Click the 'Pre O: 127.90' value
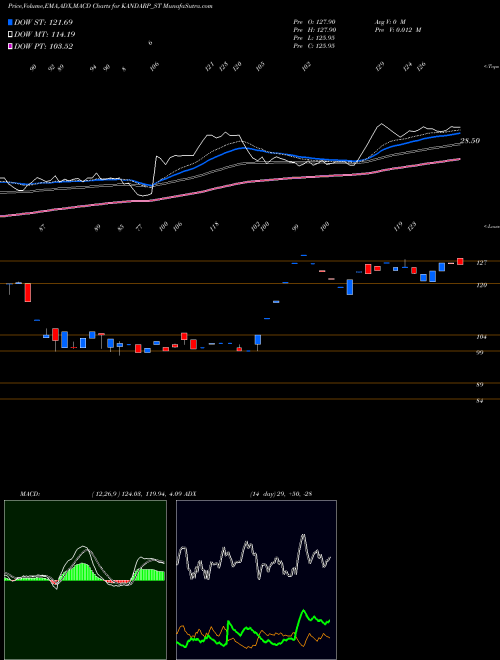Image resolution: width=500 pixels, height=660 pixels. (x=314, y=21)
